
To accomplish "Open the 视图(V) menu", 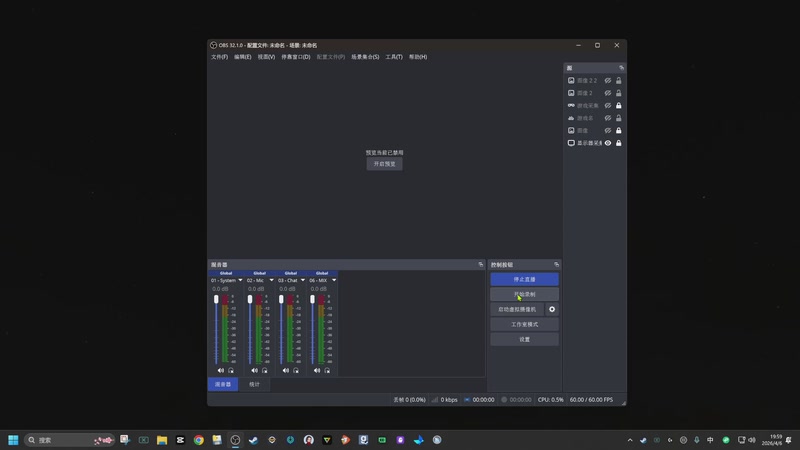I will tap(266, 57).
